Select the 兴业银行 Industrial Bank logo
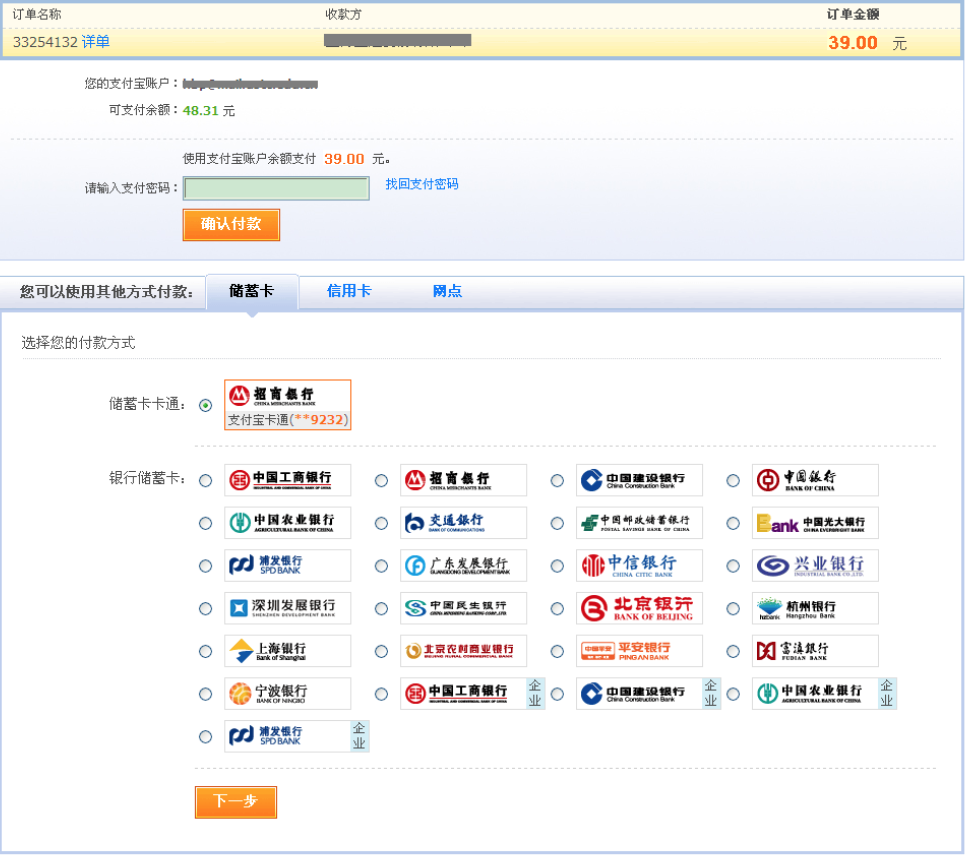Image resolution: width=967 pixels, height=855 pixels. pos(814,566)
